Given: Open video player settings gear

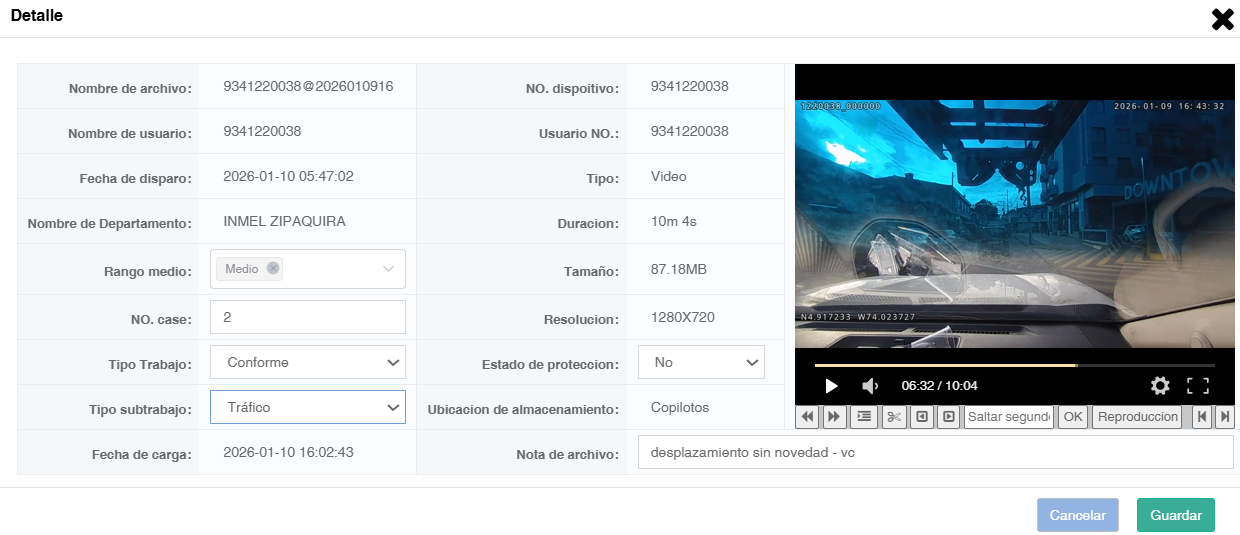Looking at the screenshot, I should click(x=1160, y=386).
